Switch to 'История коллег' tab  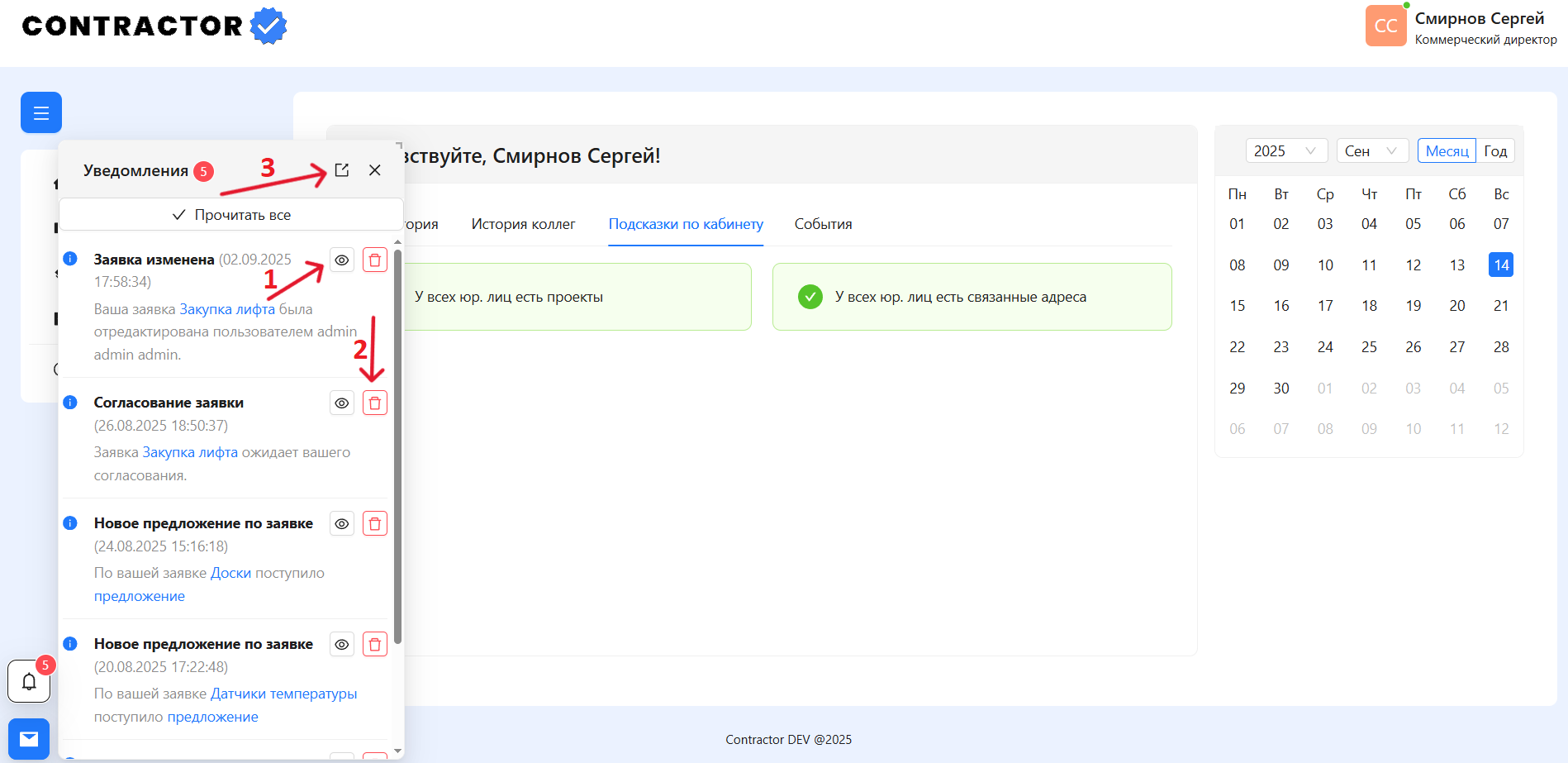point(523,224)
